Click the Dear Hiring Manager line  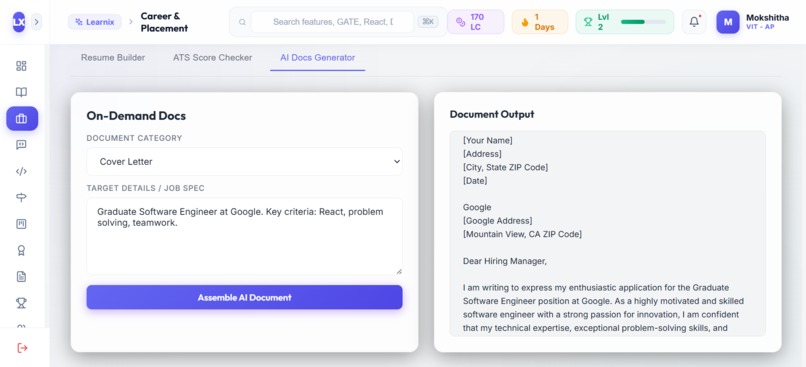505,261
